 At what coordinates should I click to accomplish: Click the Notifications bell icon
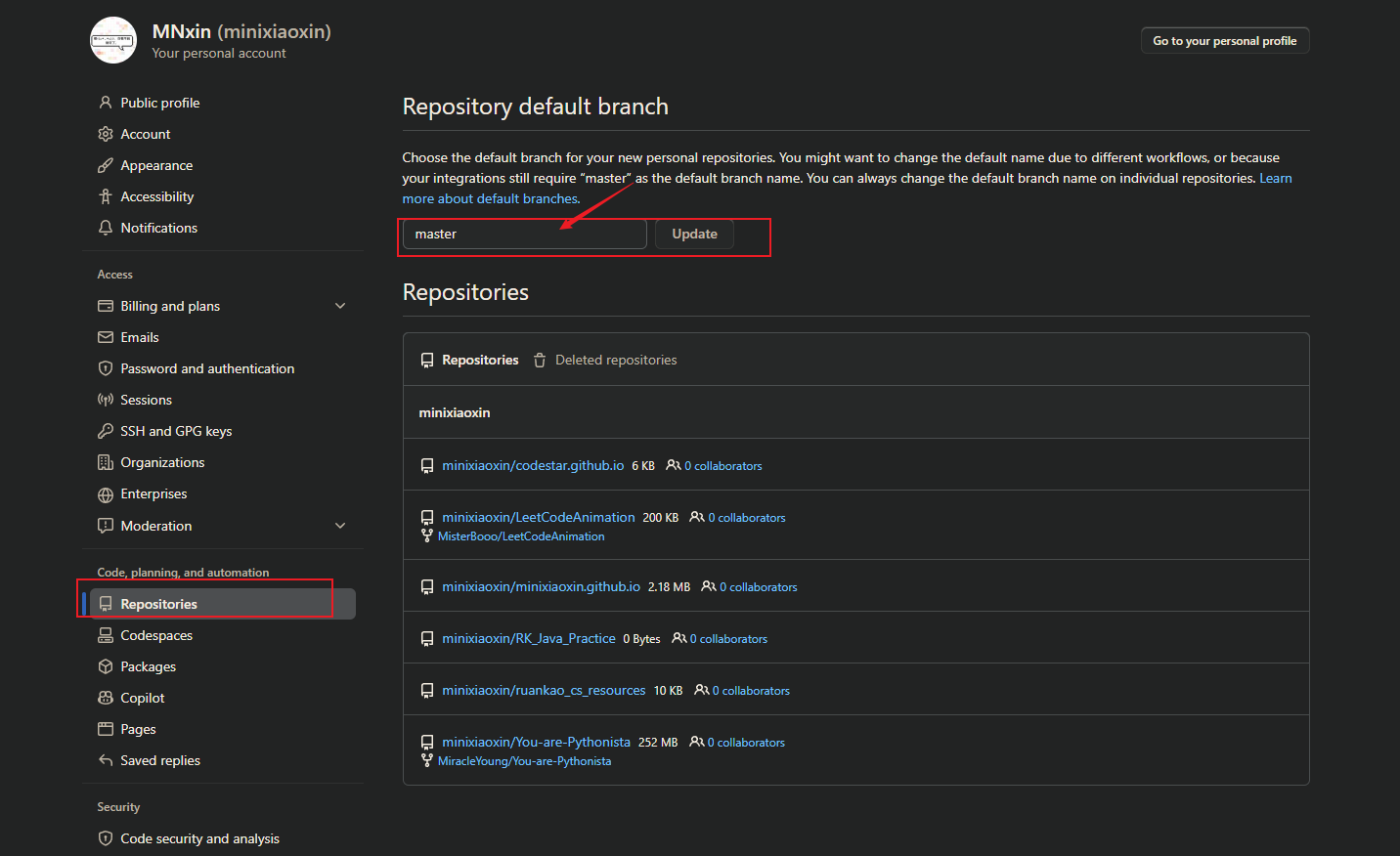[106, 228]
